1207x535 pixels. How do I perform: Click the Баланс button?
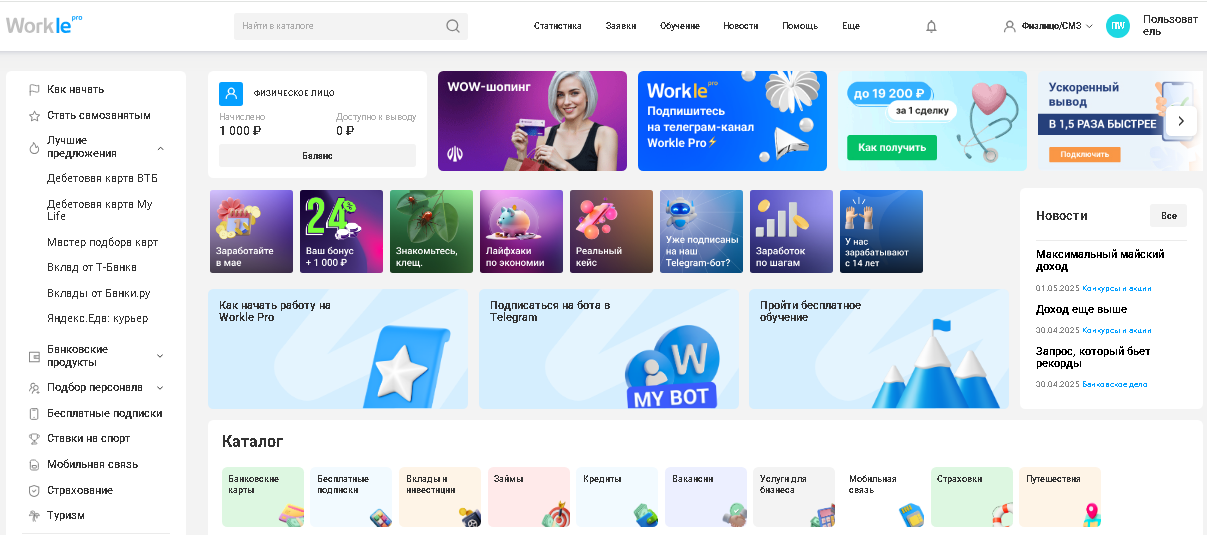[317, 156]
